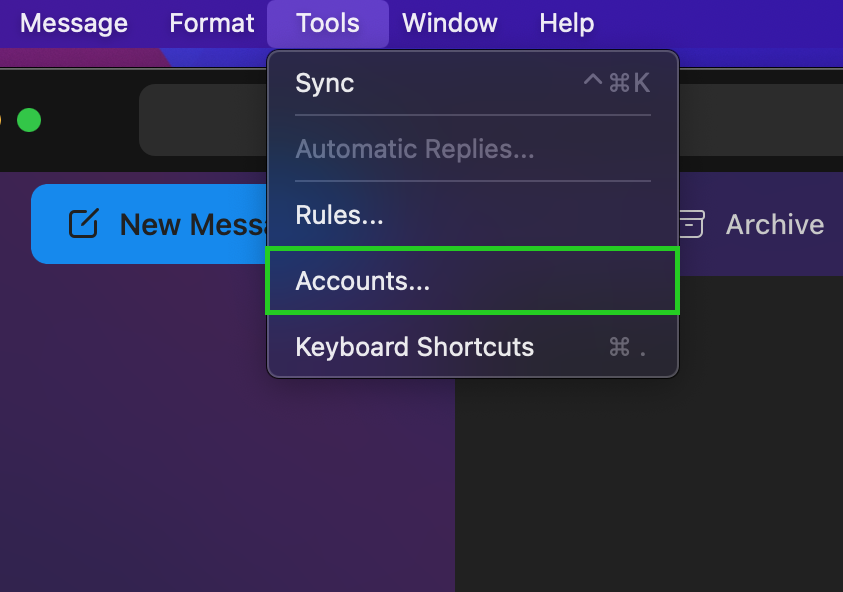Click the compose icon on New Message
The image size is (843, 592).
83,224
